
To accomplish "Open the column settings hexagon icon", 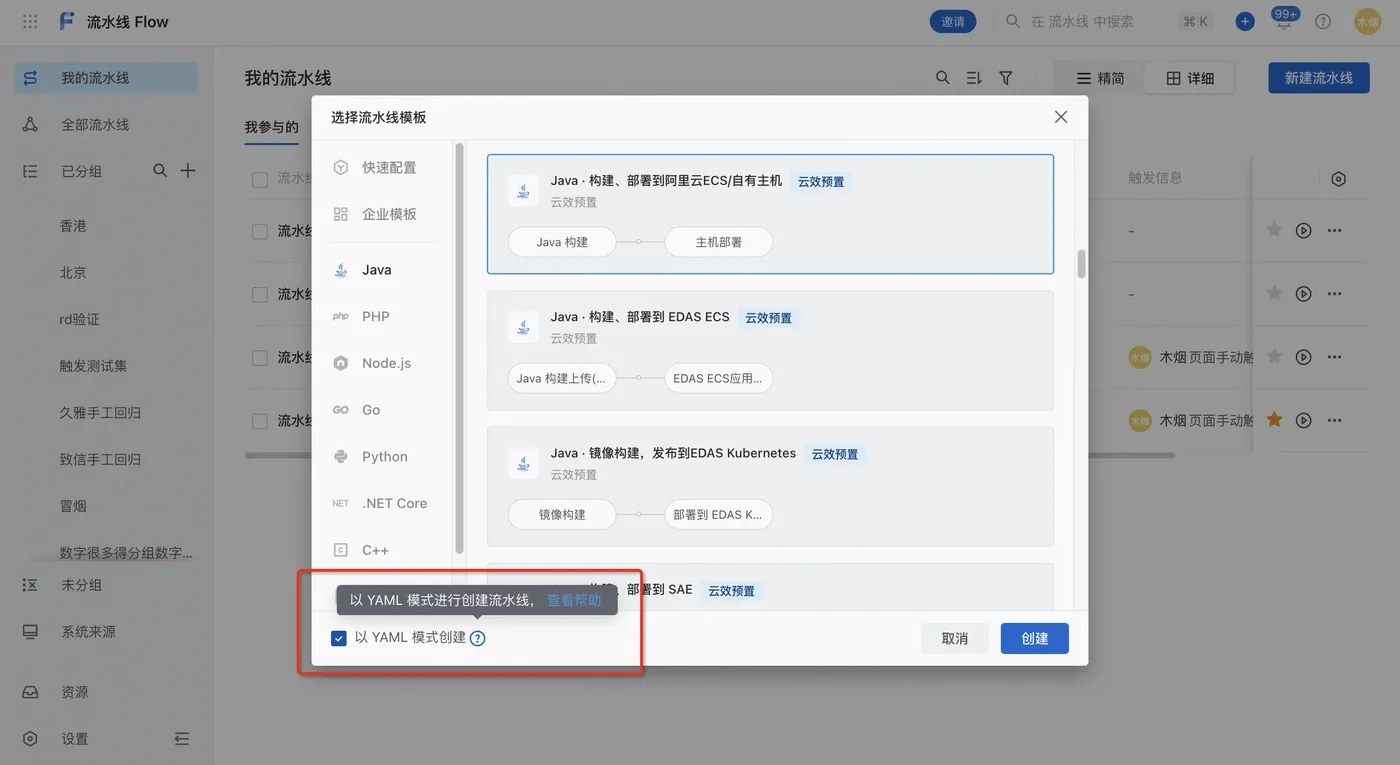I will point(1338,179).
